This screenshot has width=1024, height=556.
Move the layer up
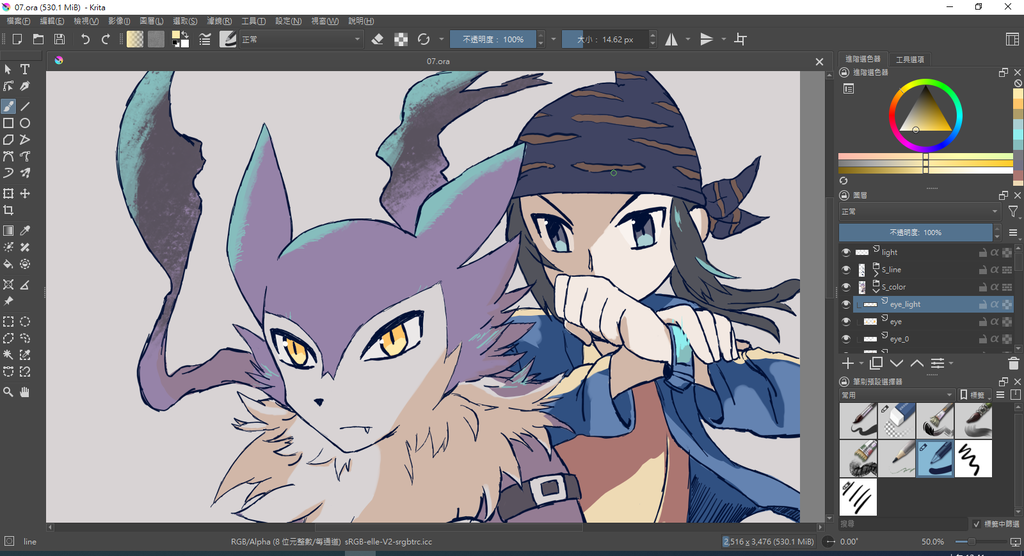pyautogui.click(x=917, y=363)
